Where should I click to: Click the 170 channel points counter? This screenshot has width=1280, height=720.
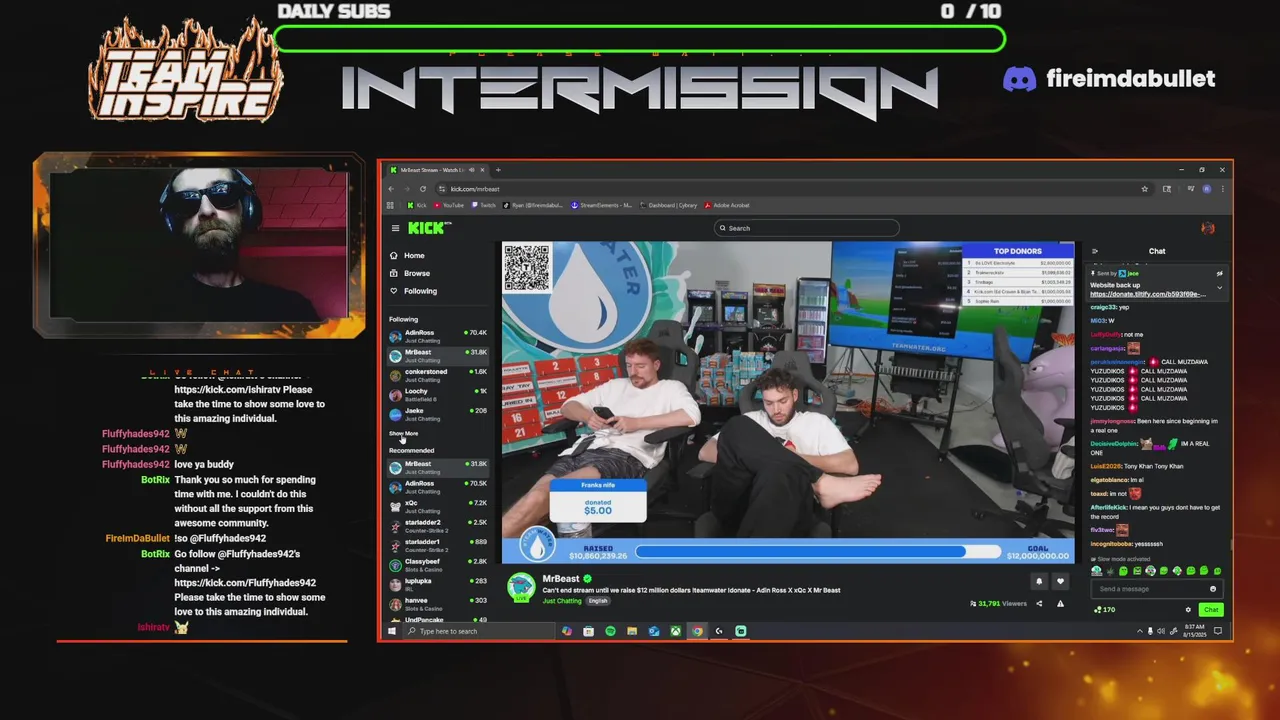1105,609
